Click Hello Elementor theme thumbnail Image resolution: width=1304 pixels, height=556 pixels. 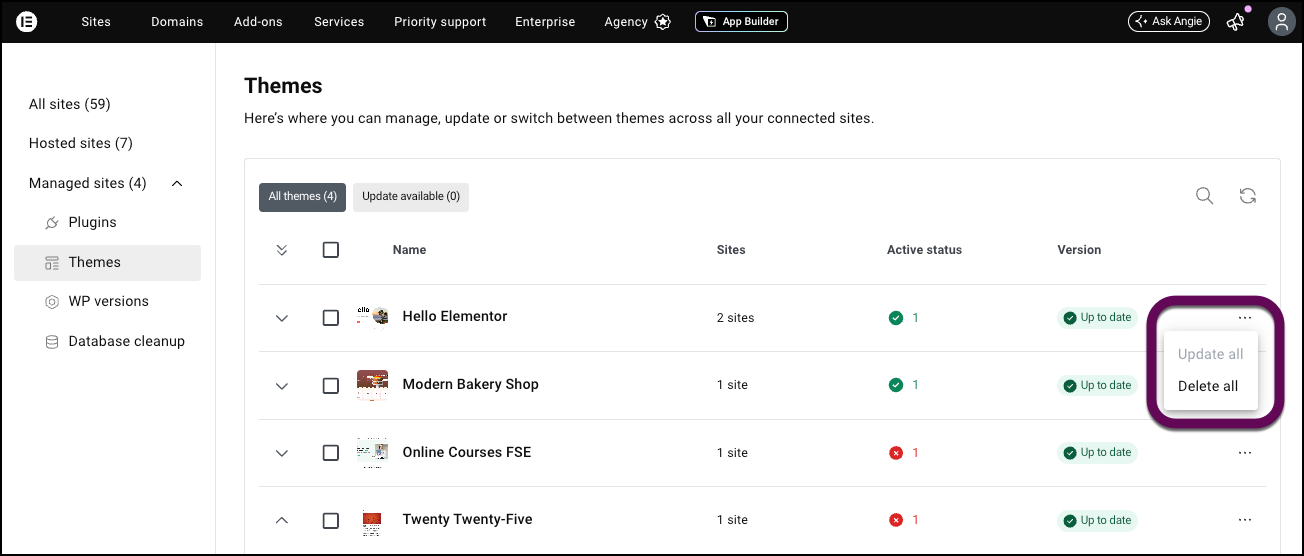point(373,317)
